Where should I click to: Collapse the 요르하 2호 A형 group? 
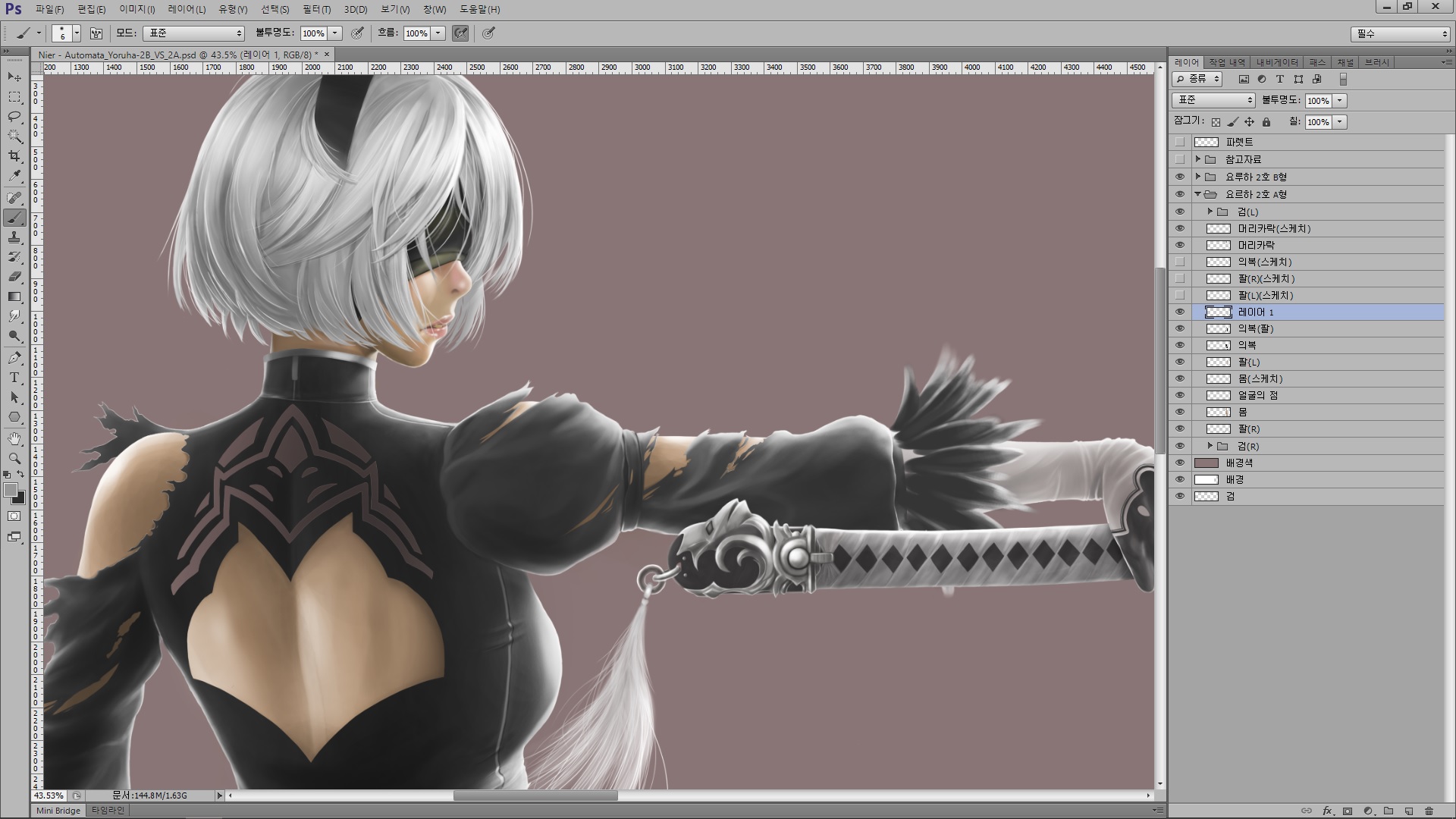(1198, 194)
